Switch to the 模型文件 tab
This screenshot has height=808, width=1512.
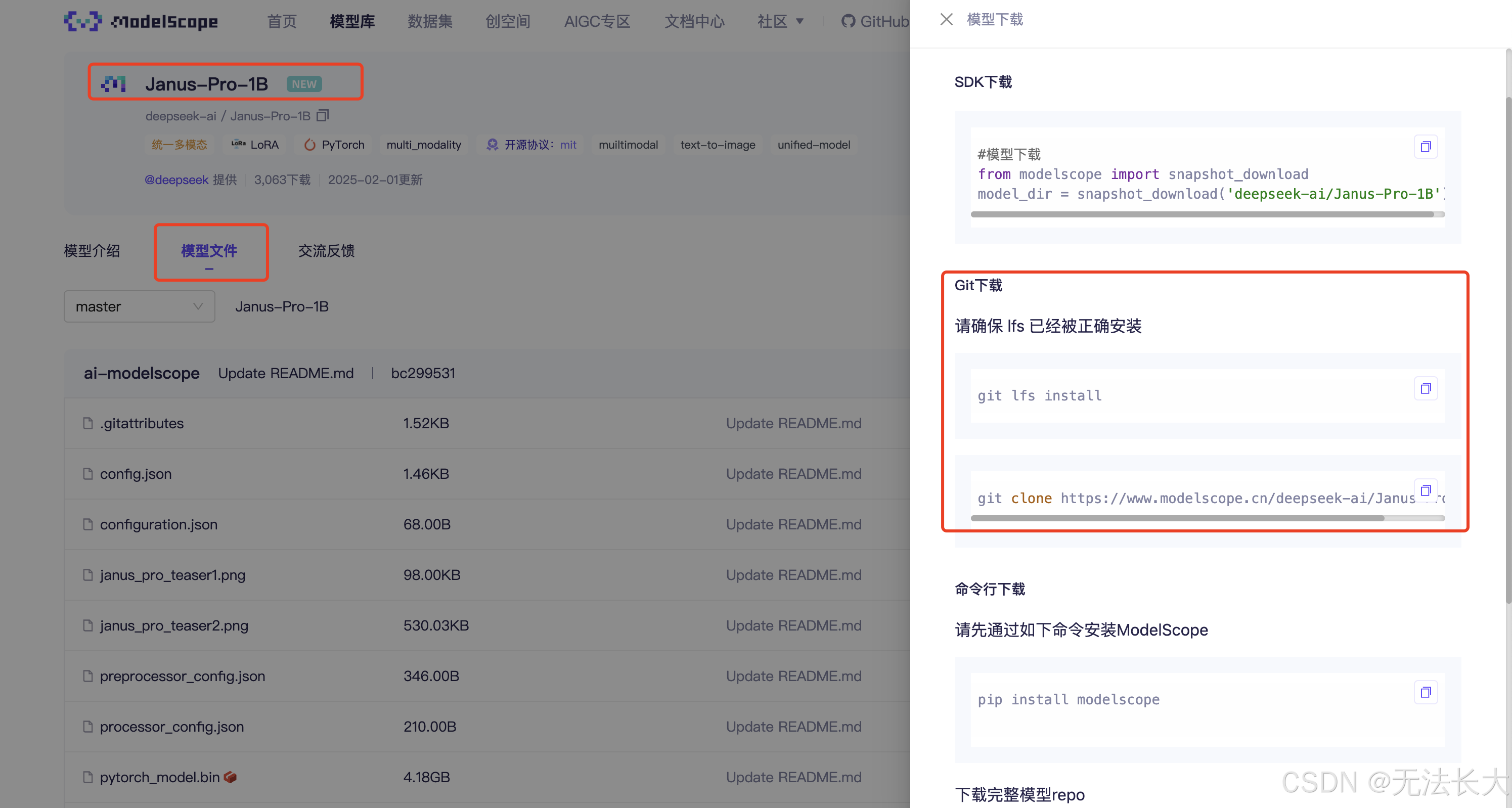209,251
